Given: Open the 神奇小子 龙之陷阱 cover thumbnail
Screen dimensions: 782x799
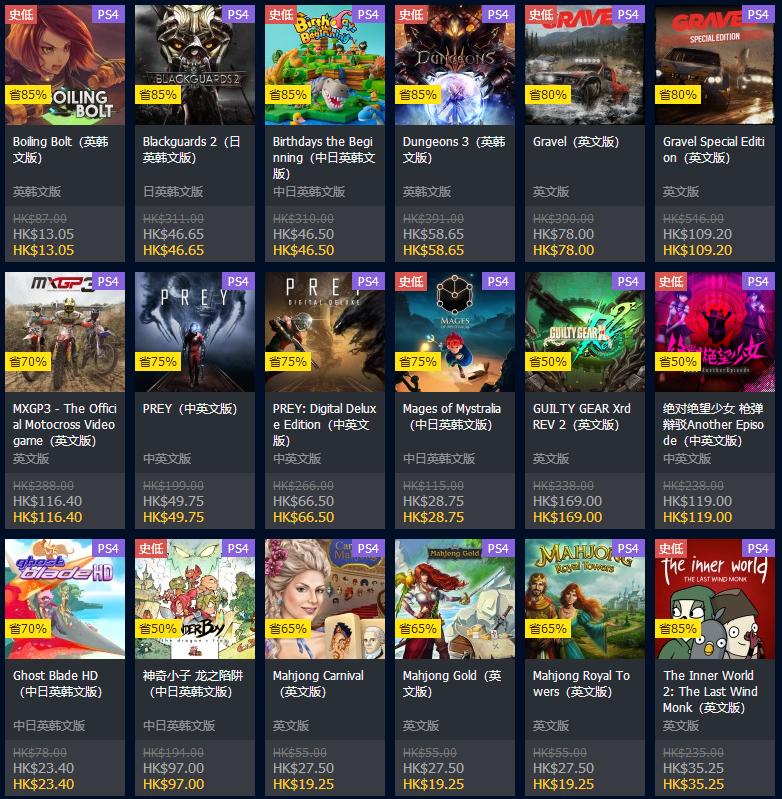Looking at the screenshot, I should coord(195,599).
